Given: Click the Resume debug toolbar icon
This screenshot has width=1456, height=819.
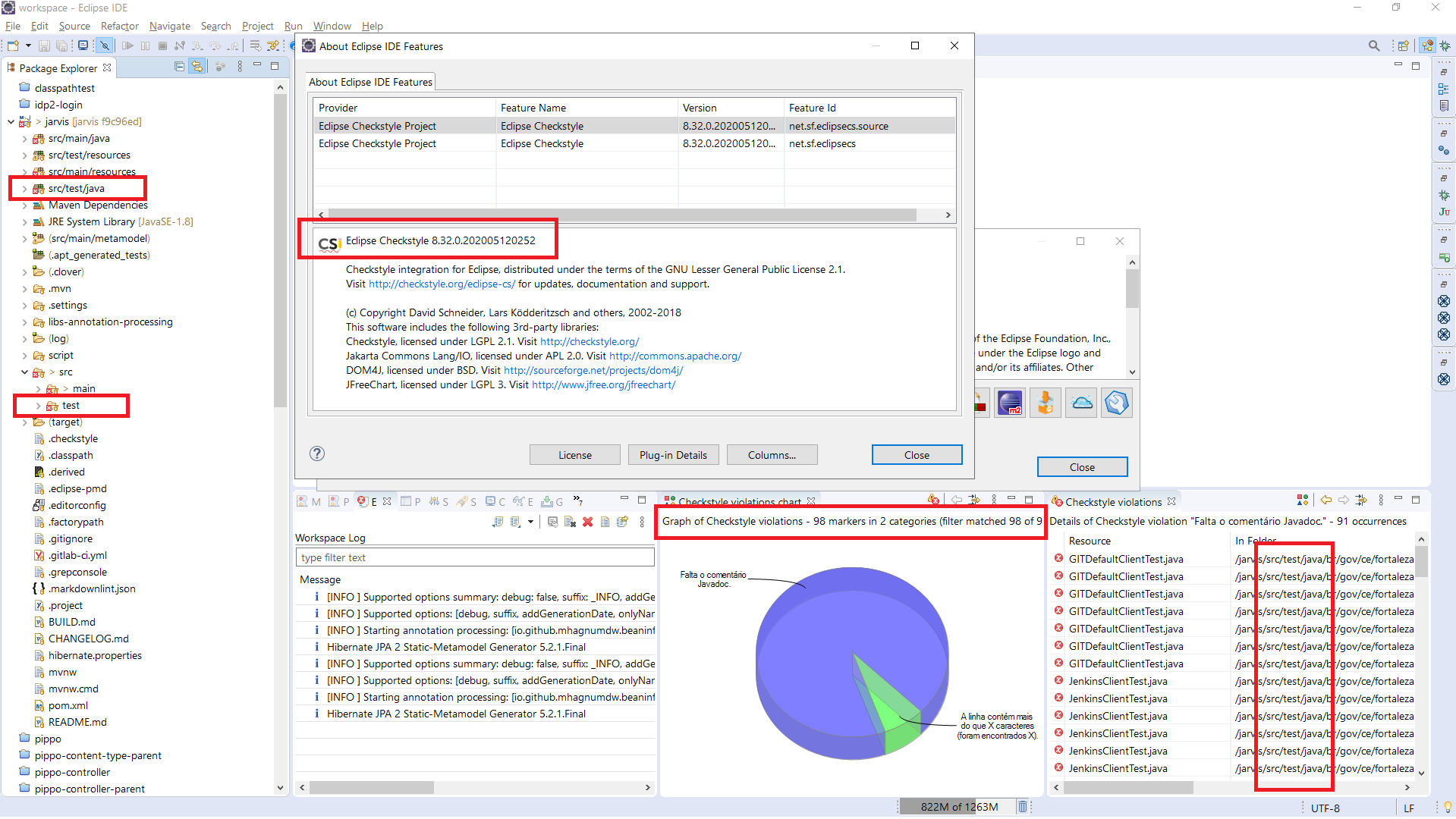Looking at the screenshot, I should 127,45.
